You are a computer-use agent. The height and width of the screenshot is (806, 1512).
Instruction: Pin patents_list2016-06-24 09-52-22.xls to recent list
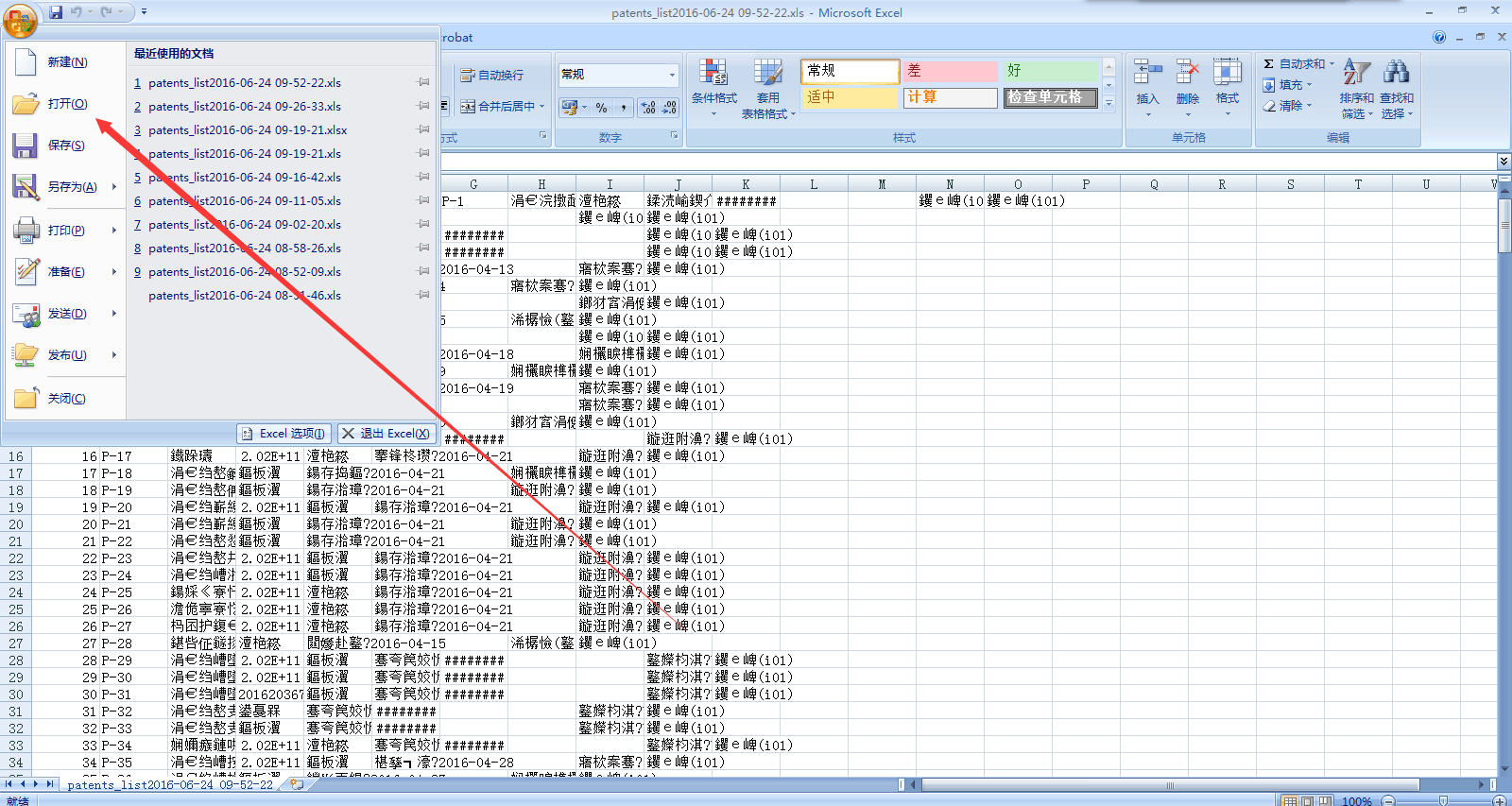tap(423, 83)
